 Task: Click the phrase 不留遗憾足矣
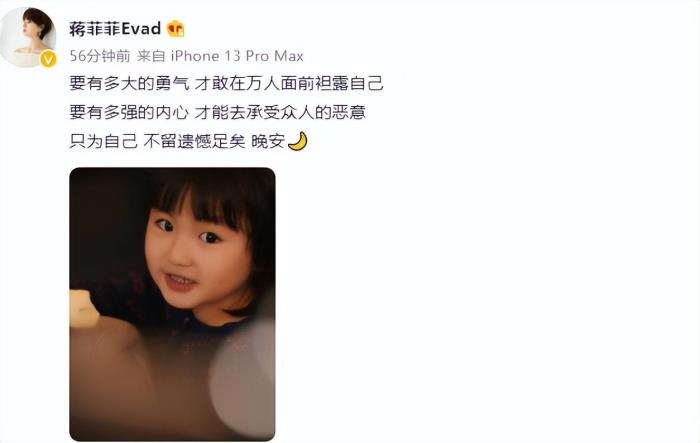pyautogui.click(x=195, y=141)
